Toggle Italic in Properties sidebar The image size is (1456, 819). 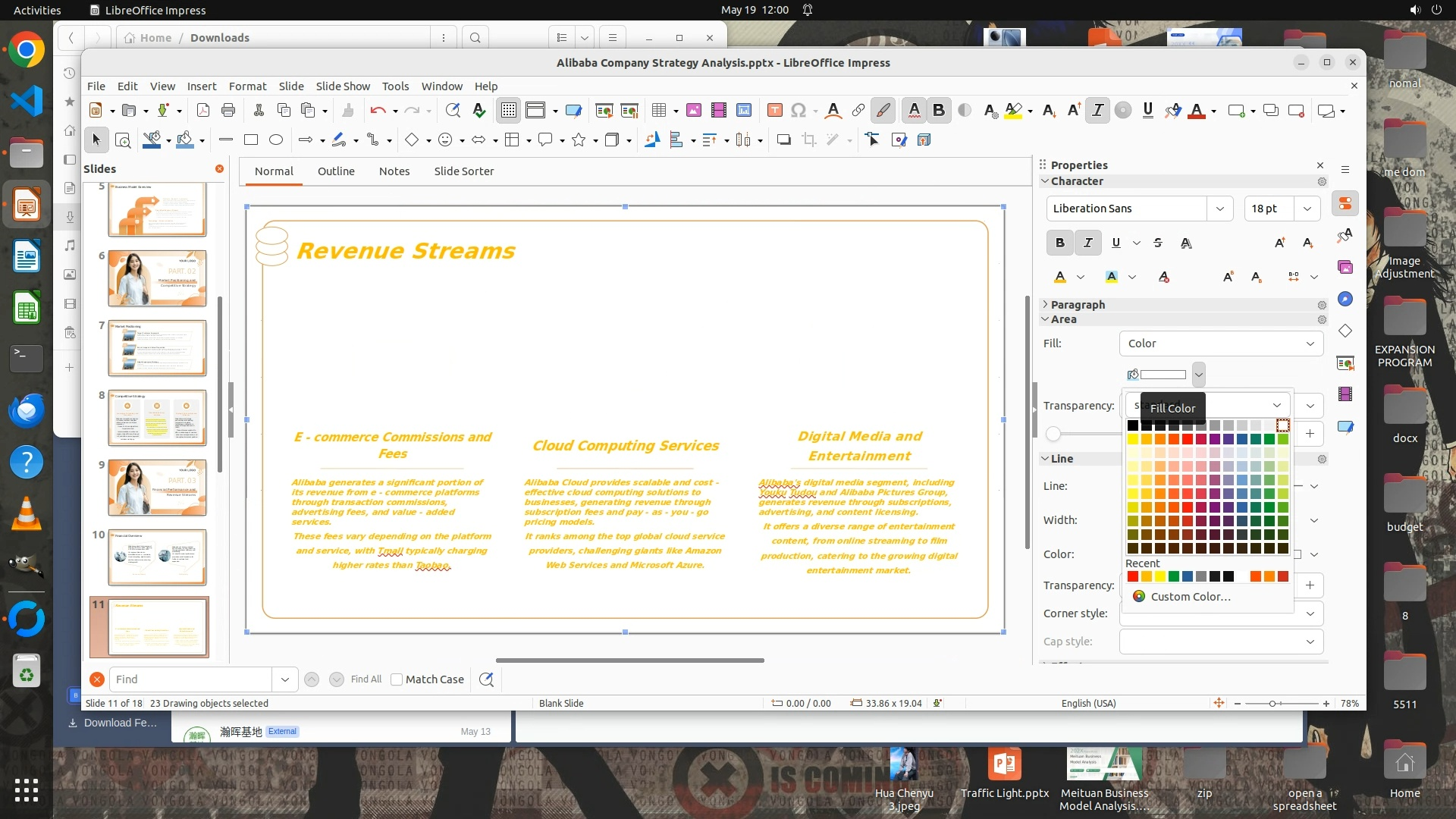pos(1087,243)
